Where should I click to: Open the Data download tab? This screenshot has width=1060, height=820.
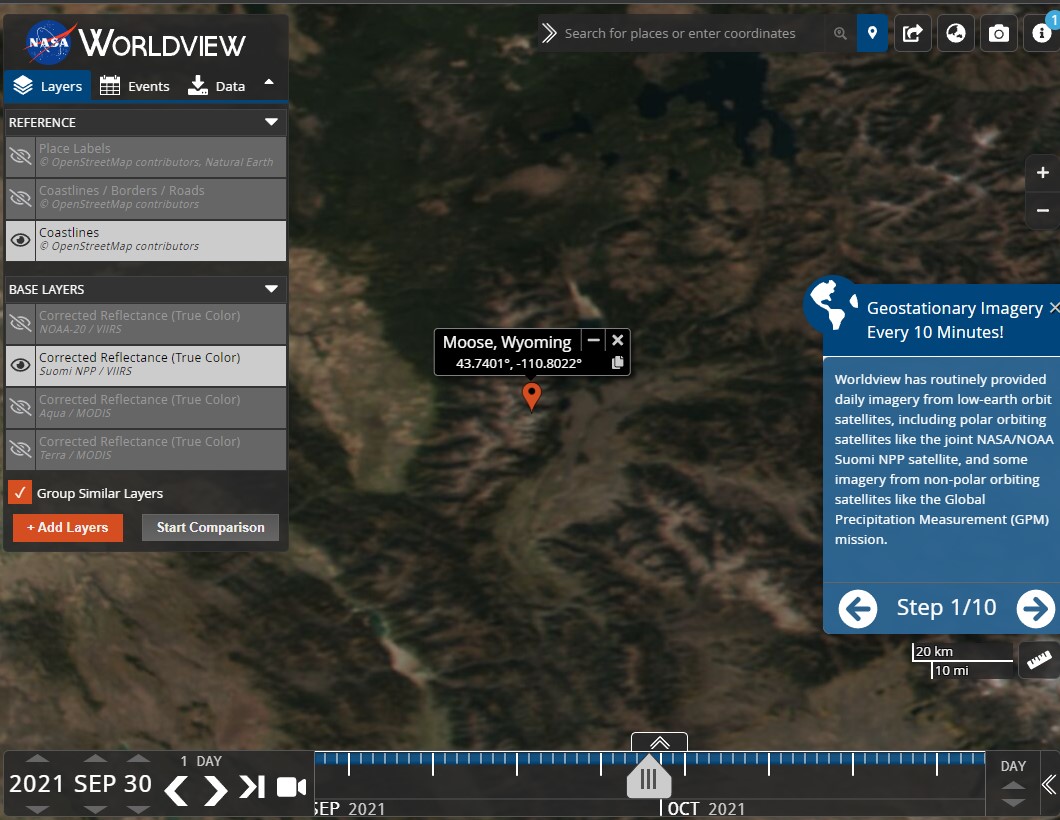click(216, 86)
